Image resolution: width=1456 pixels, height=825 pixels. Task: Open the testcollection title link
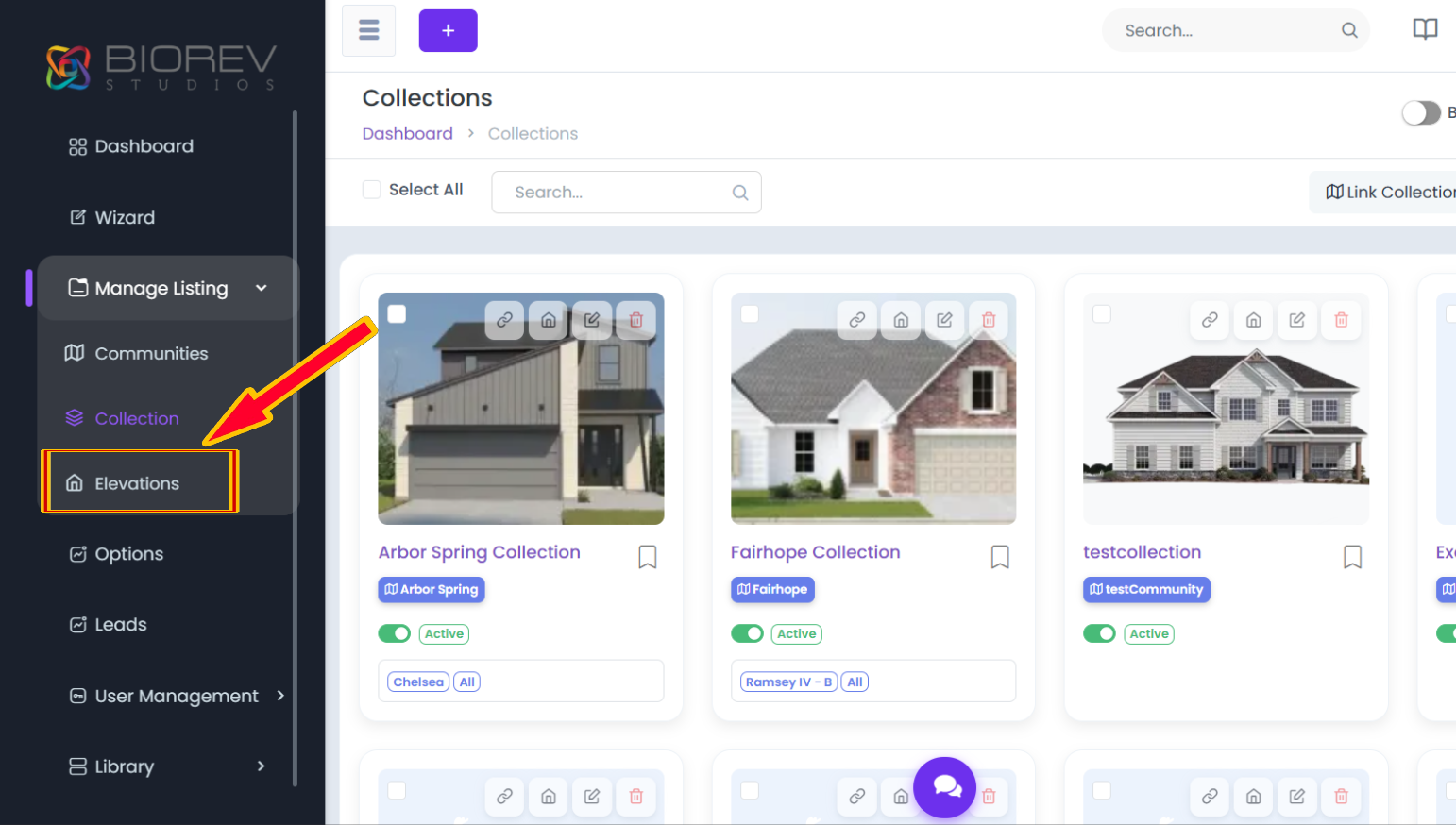click(x=1143, y=552)
